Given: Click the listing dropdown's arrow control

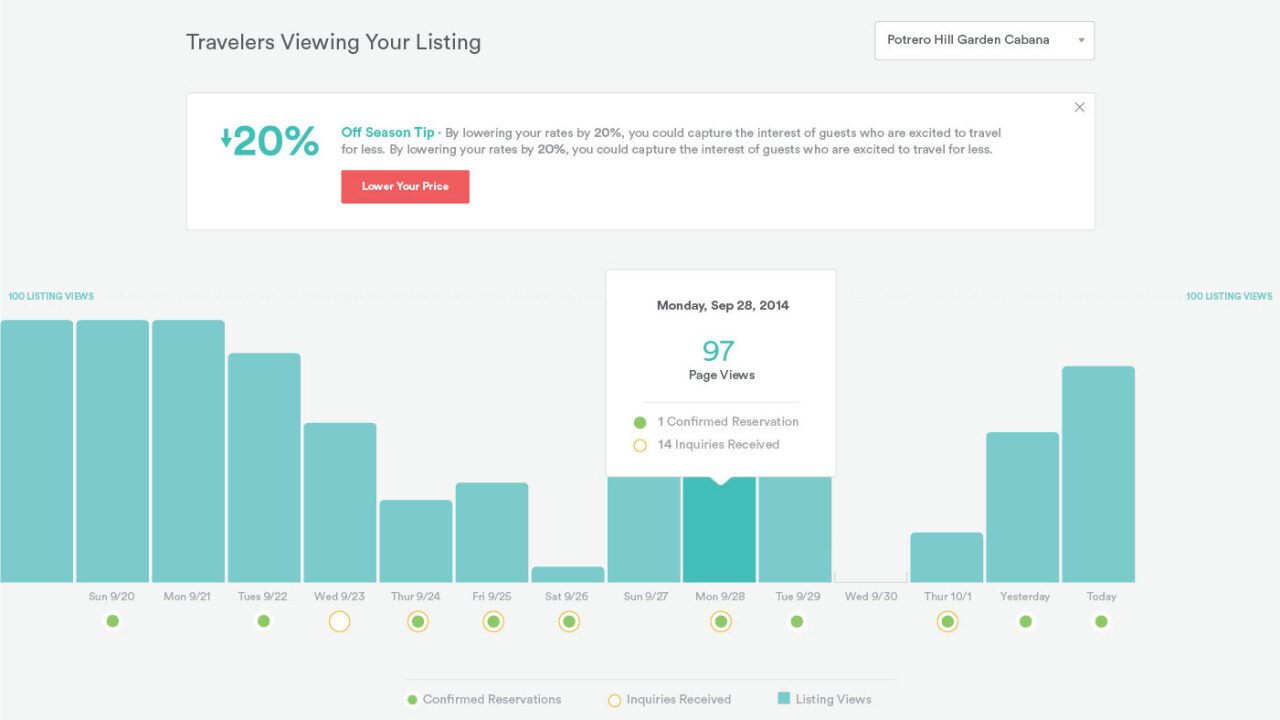Looking at the screenshot, I should coord(1081,40).
